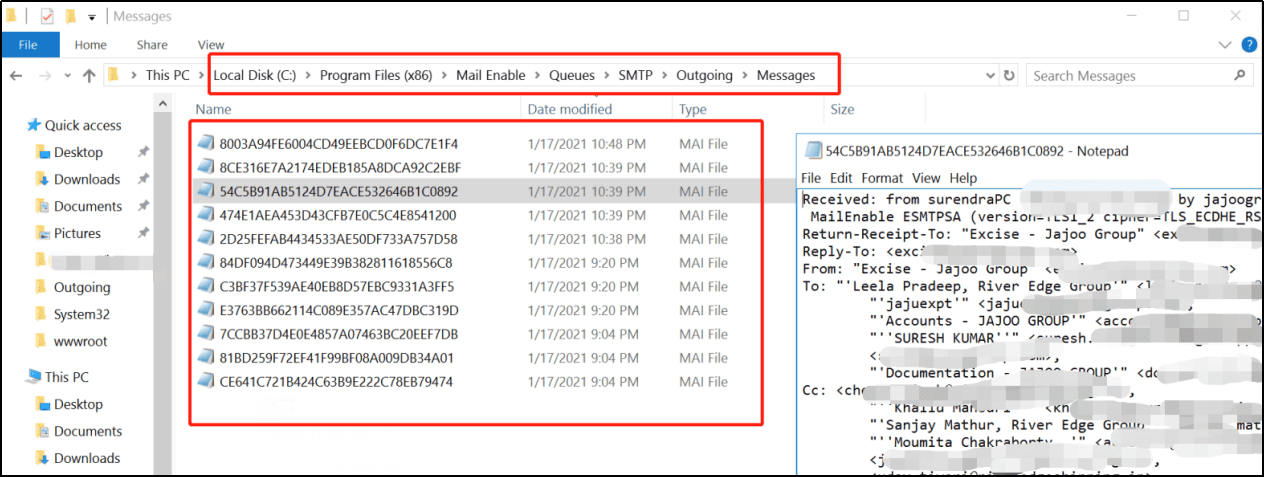Click SMTP breadcrumb in address bar

635,75
